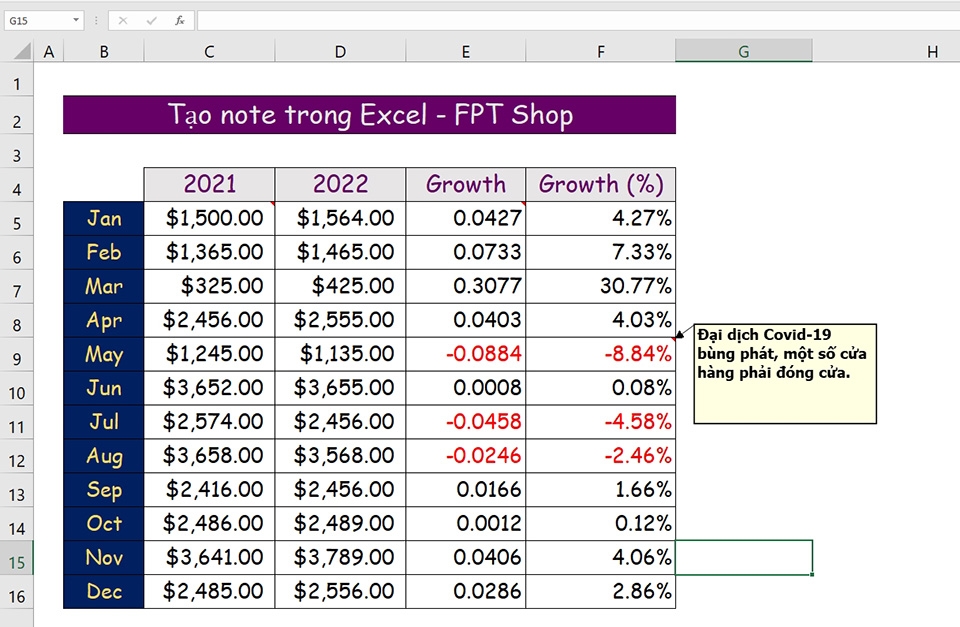Select the 'Sep' month cell

(104, 489)
